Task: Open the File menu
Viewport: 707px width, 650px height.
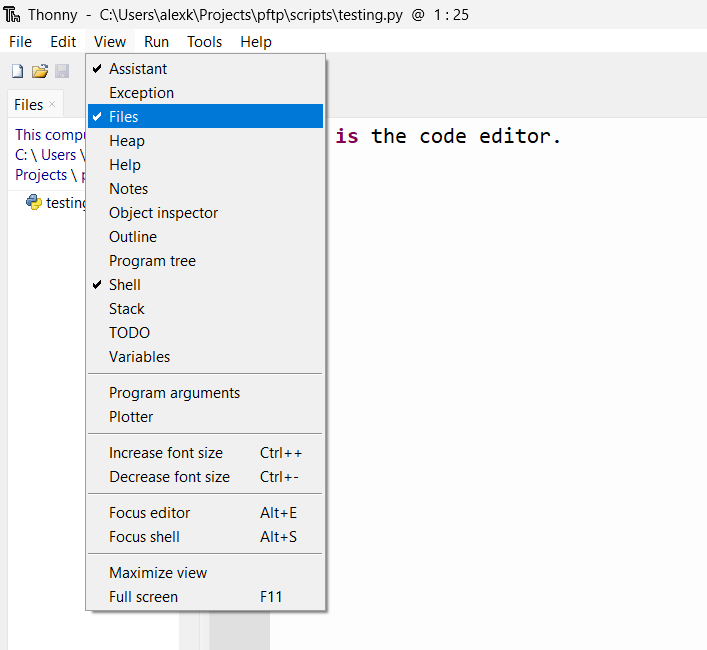Action: (20, 42)
